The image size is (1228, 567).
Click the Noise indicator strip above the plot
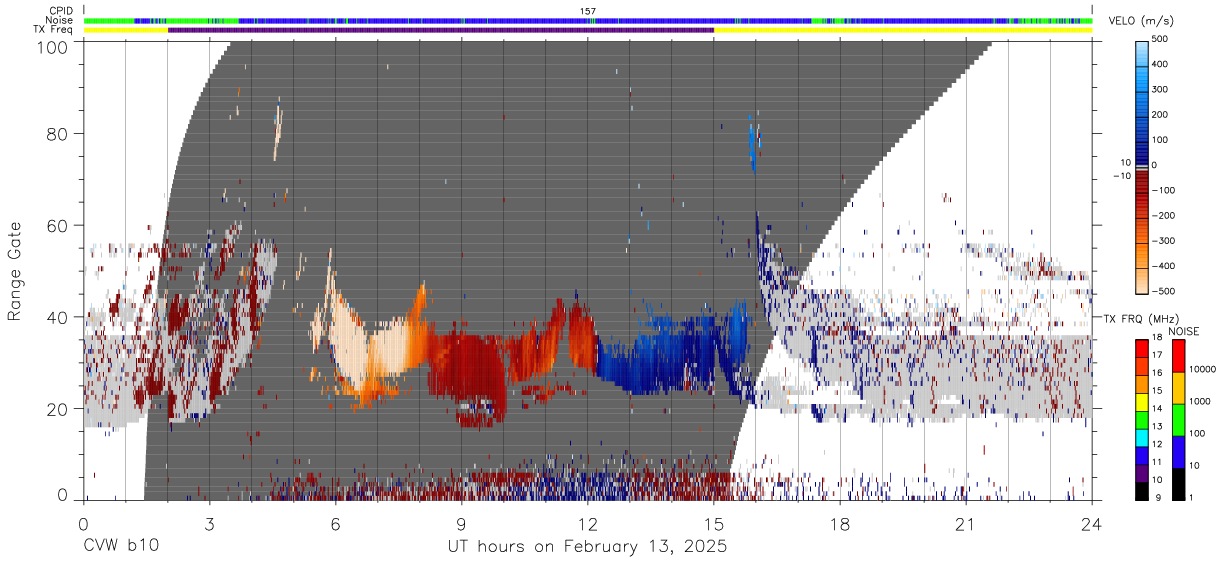click(588, 20)
